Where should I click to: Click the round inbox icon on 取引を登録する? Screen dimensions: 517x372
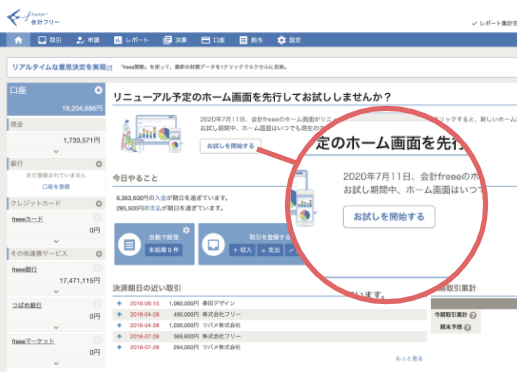(213, 245)
